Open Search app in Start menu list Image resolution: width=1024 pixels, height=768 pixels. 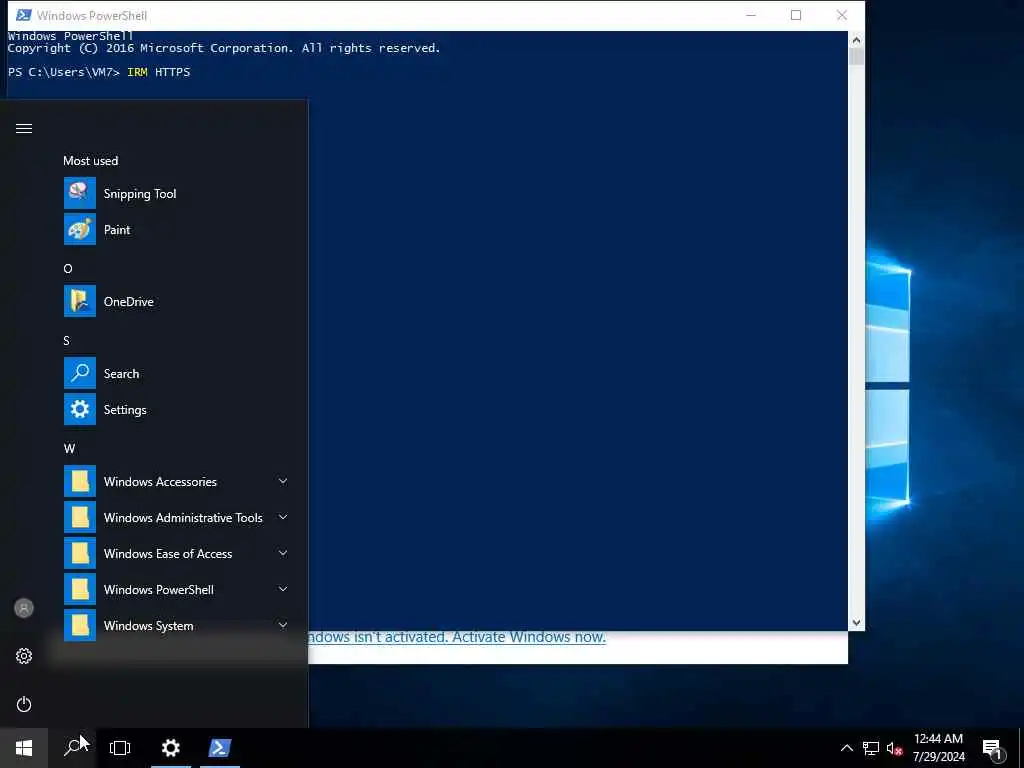(x=177, y=374)
